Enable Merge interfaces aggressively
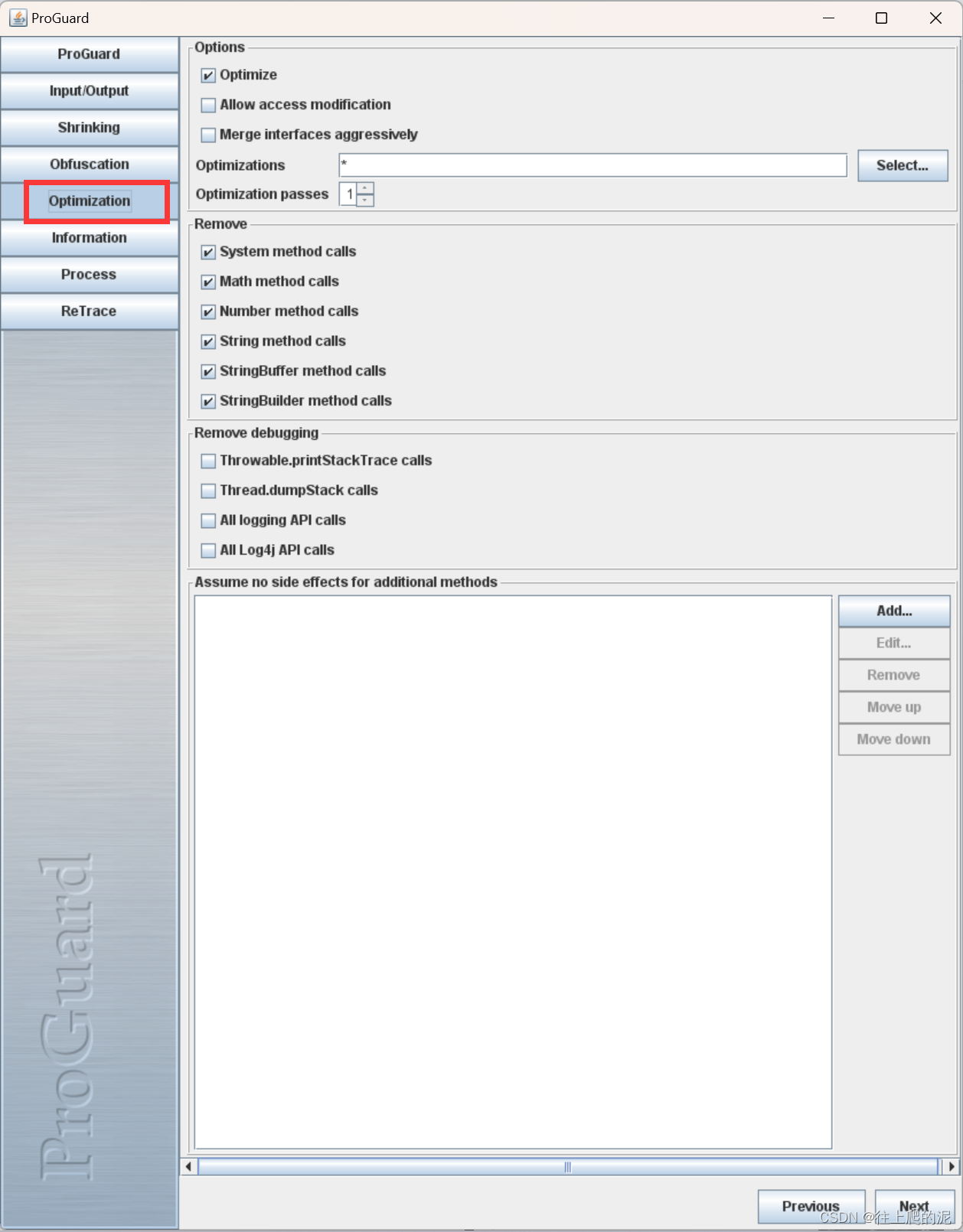The height and width of the screenshot is (1232, 963). (208, 135)
